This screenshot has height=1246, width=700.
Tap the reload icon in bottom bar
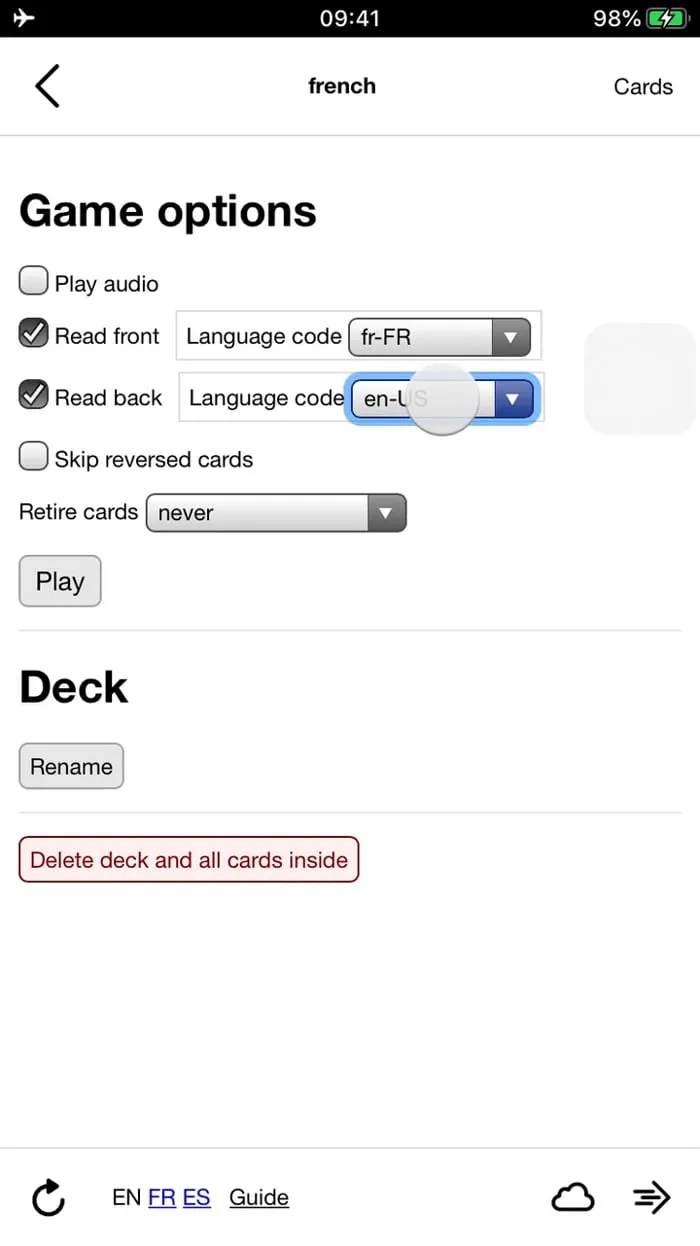[47, 1197]
